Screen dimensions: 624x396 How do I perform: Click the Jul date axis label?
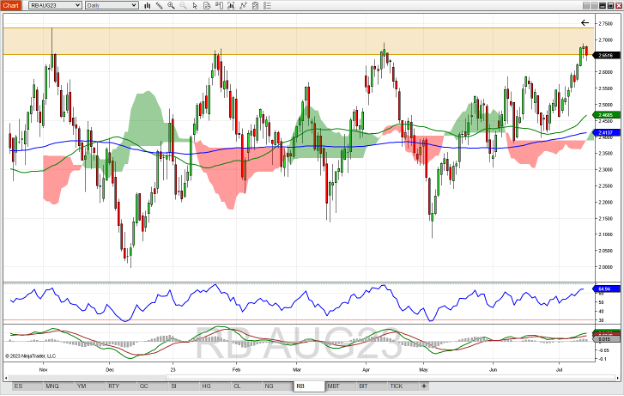[560, 370]
